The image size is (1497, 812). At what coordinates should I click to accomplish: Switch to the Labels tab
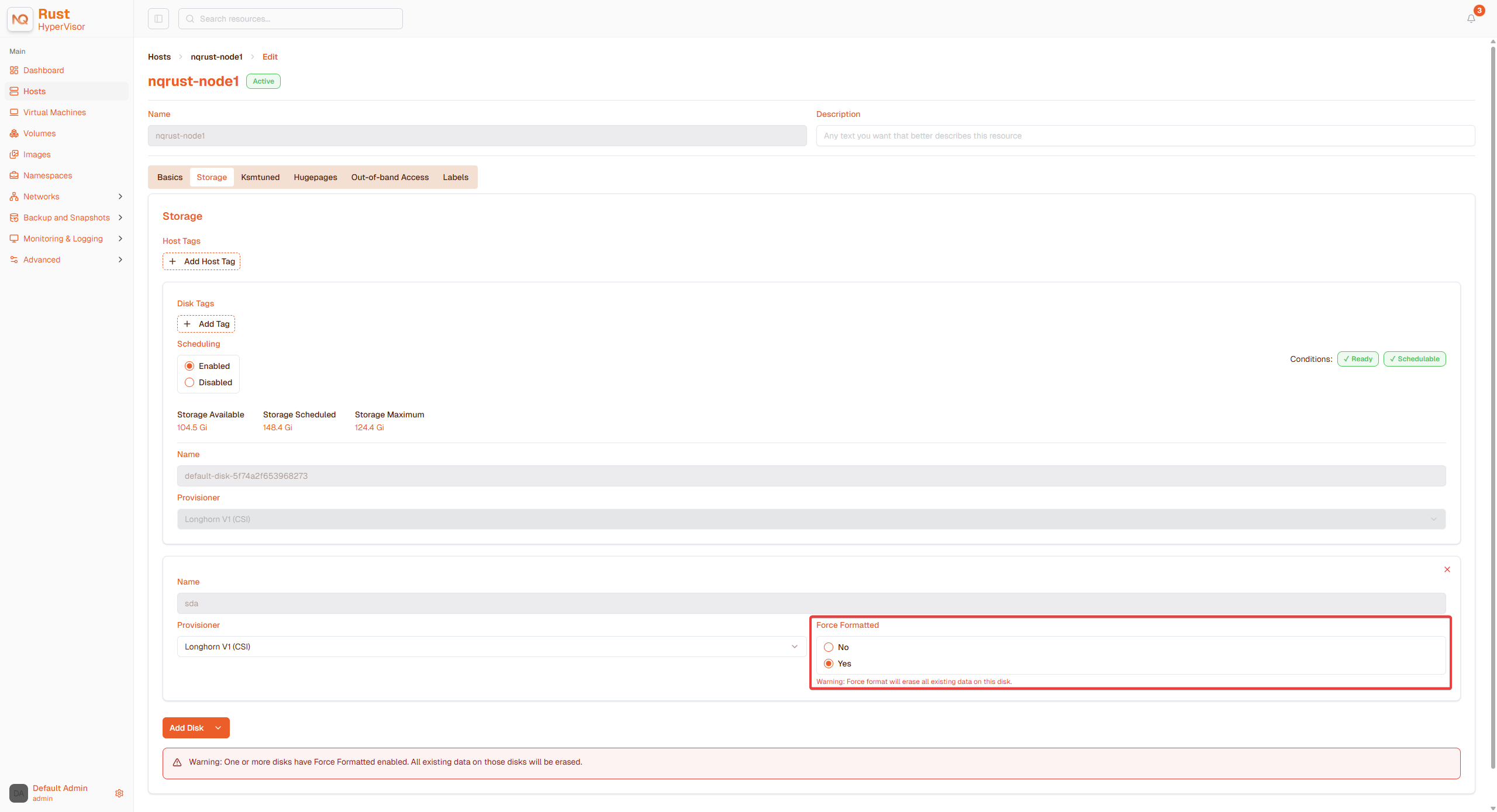[456, 177]
